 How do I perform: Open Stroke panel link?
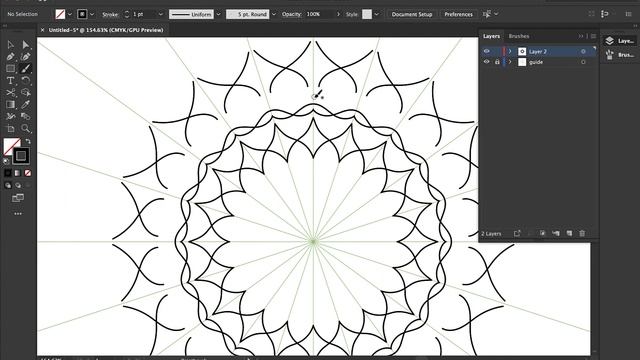click(110, 14)
